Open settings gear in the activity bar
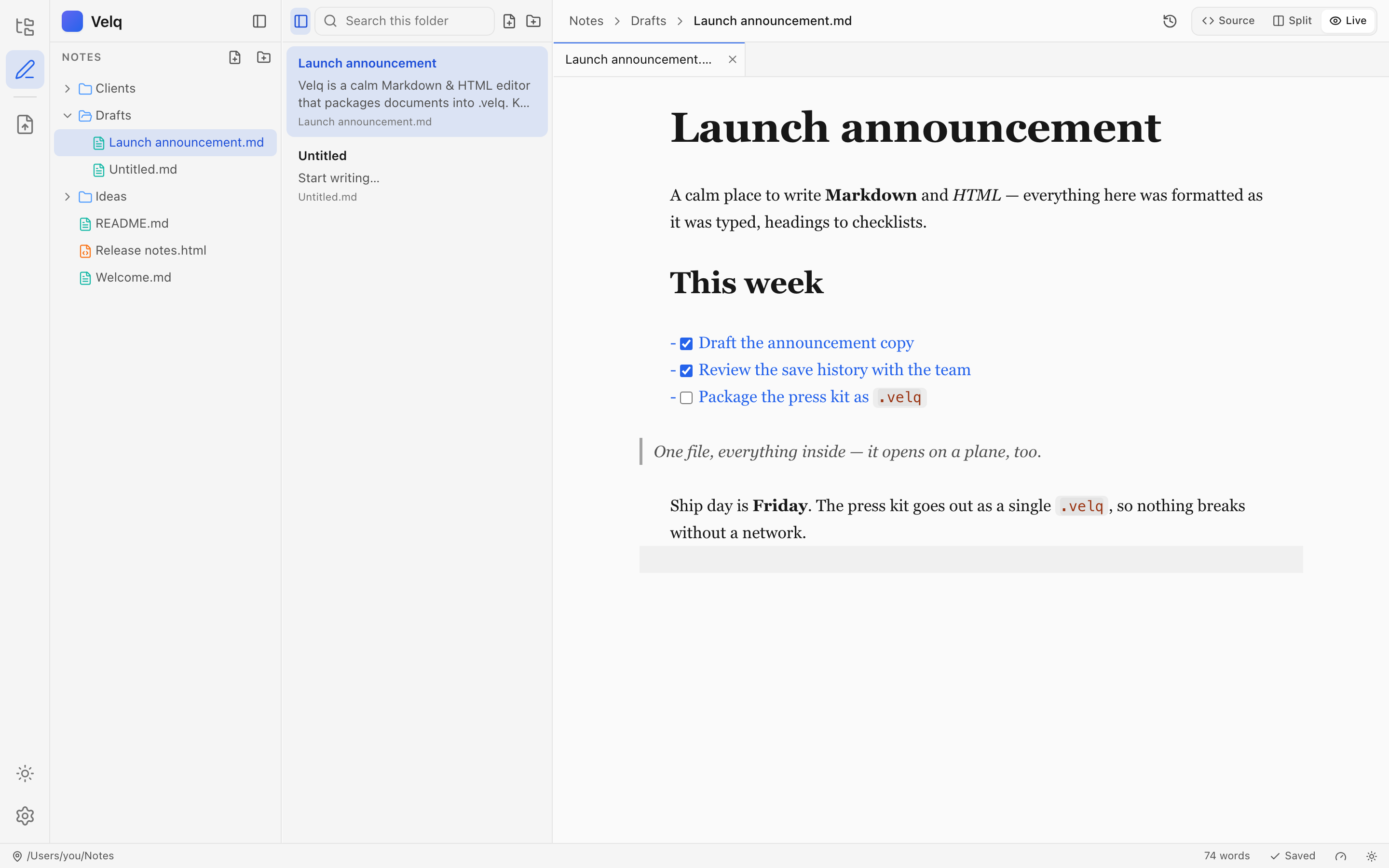The image size is (1389, 868). tap(25, 816)
